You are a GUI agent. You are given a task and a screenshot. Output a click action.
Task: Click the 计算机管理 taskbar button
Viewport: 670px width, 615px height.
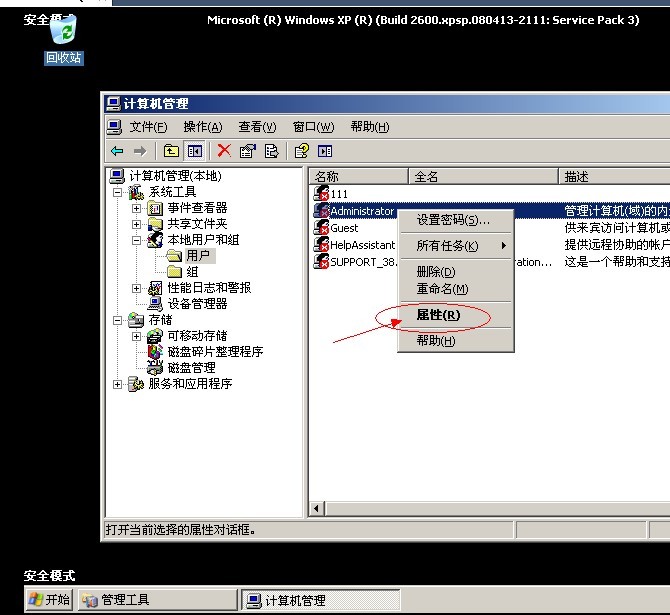coord(321,600)
